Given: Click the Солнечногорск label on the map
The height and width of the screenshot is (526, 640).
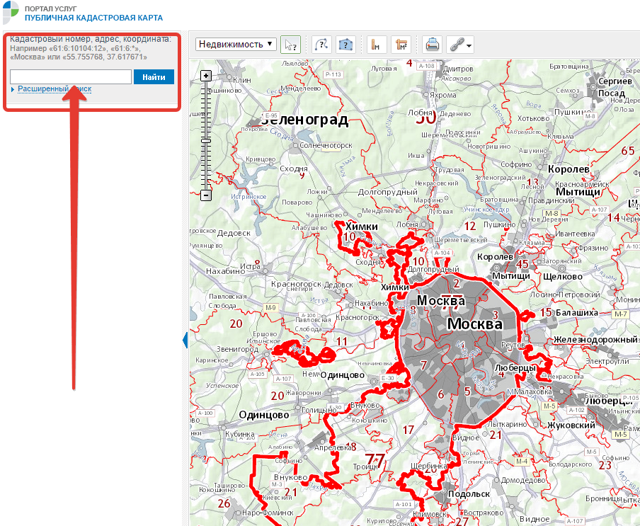Looking at the screenshot, I should click(x=326, y=145).
